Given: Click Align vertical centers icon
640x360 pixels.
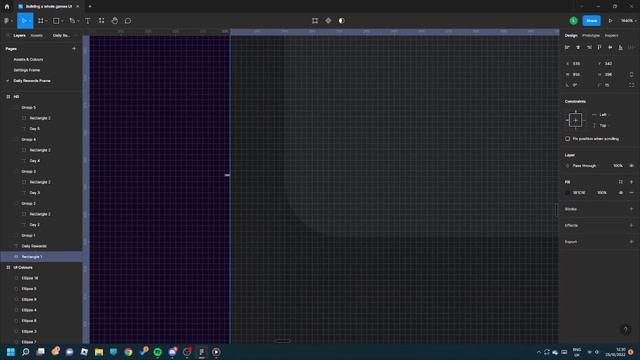Looking at the screenshot, I should [610, 47].
